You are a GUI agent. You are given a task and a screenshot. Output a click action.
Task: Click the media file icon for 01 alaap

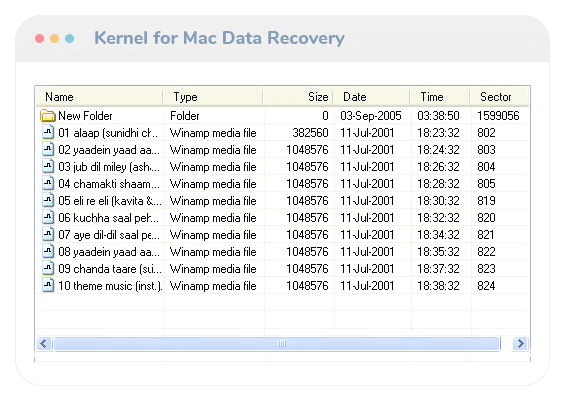pos(48,133)
